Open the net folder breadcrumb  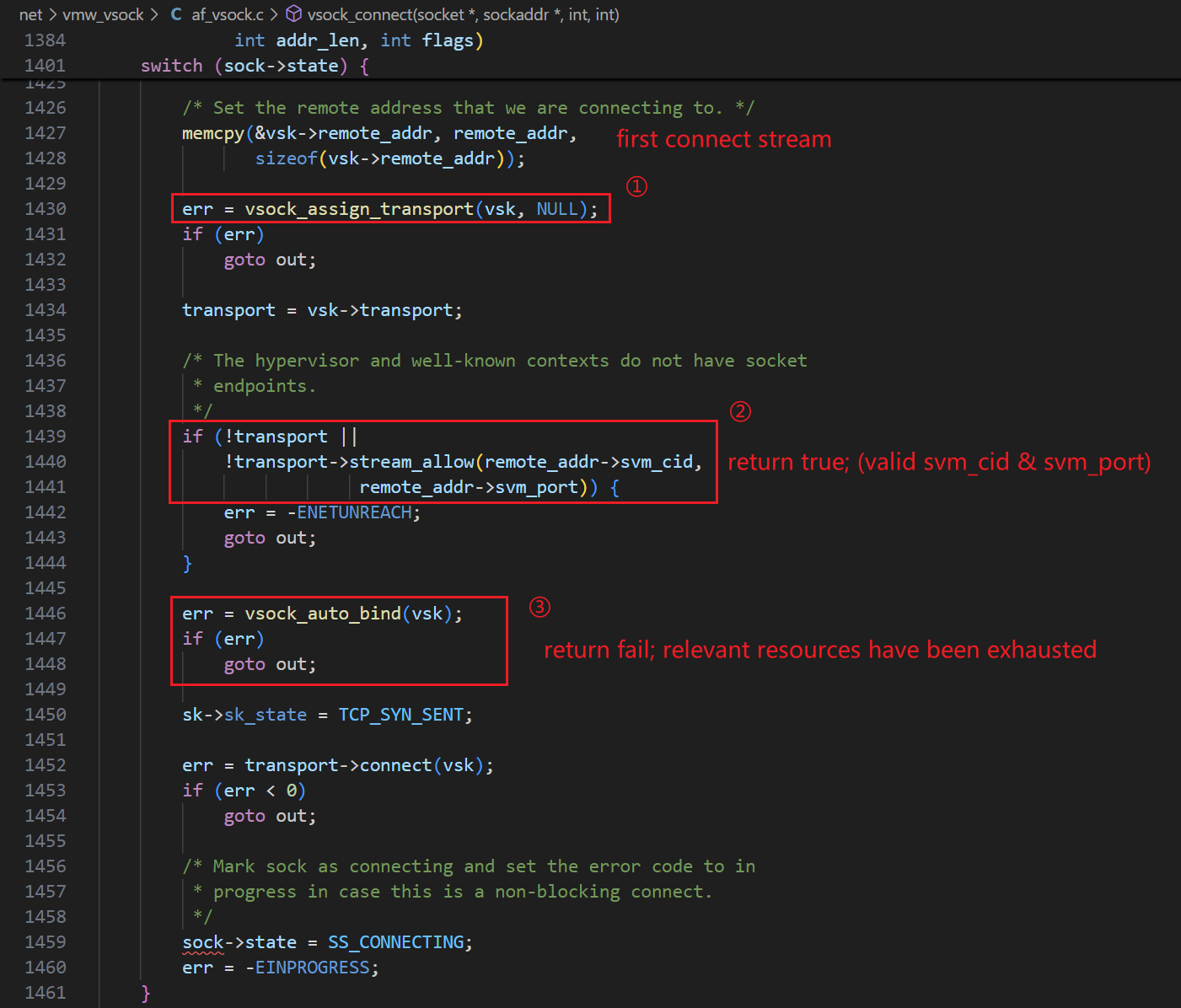[x=30, y=14]
